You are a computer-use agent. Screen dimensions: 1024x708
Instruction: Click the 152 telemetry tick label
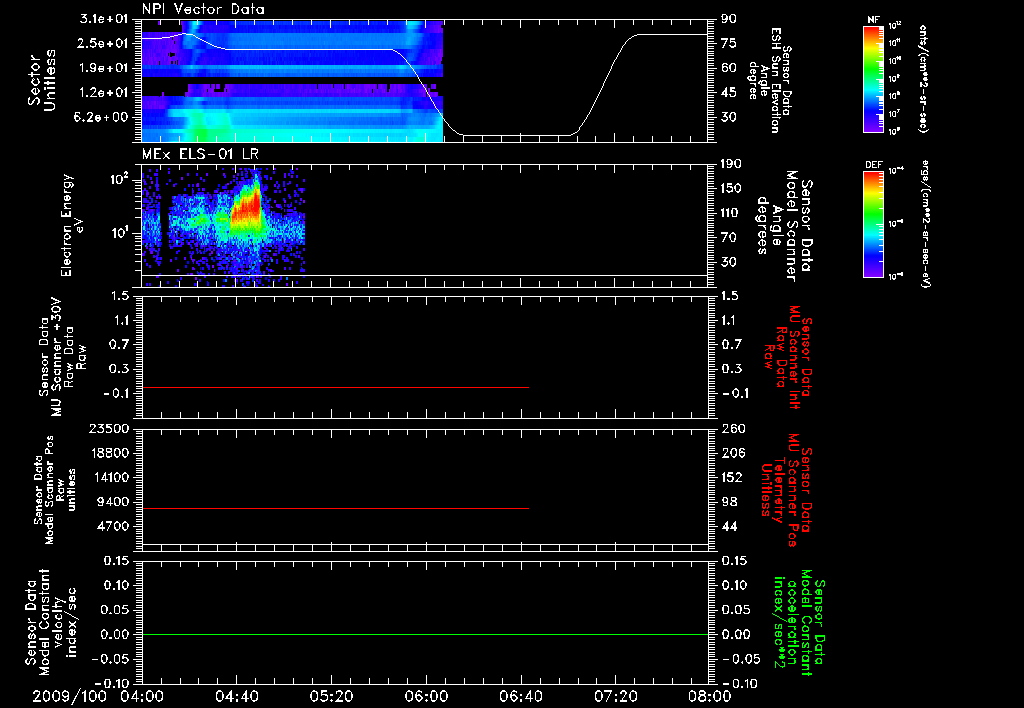pyautogui.click(x=731, y=477)
